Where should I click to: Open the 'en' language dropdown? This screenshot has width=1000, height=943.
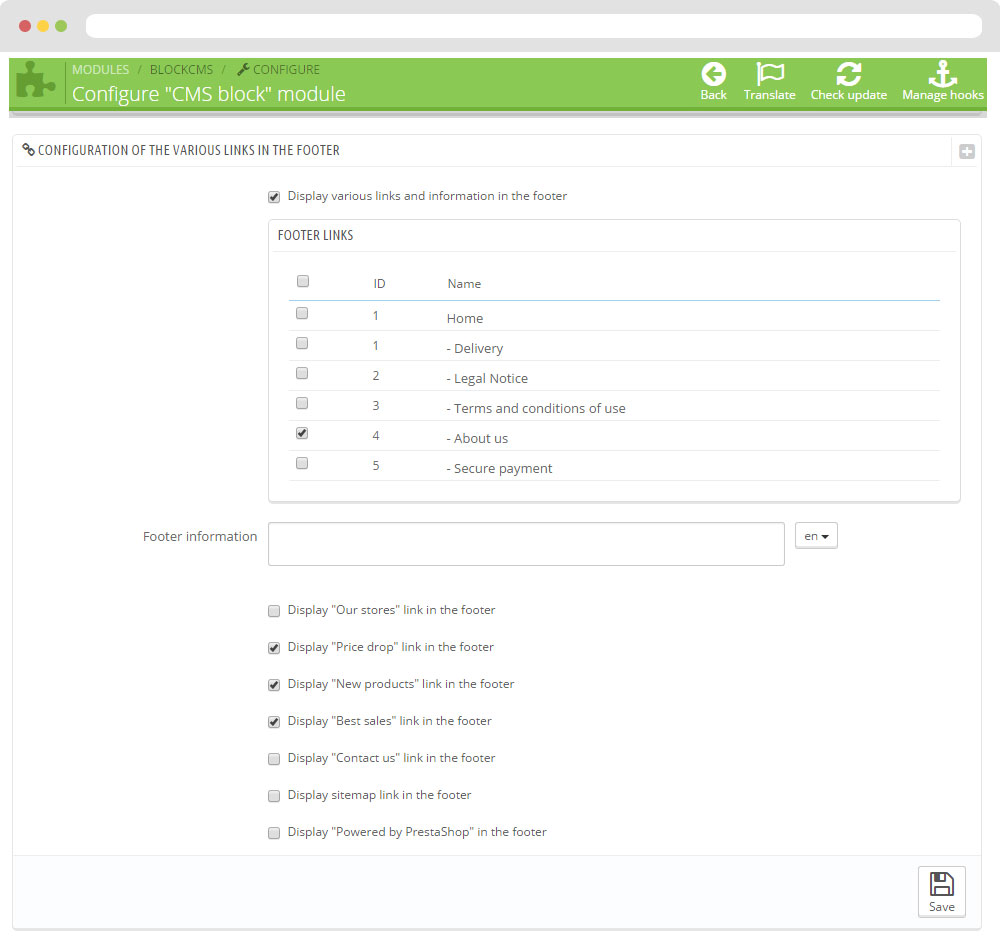coord(816,536)
